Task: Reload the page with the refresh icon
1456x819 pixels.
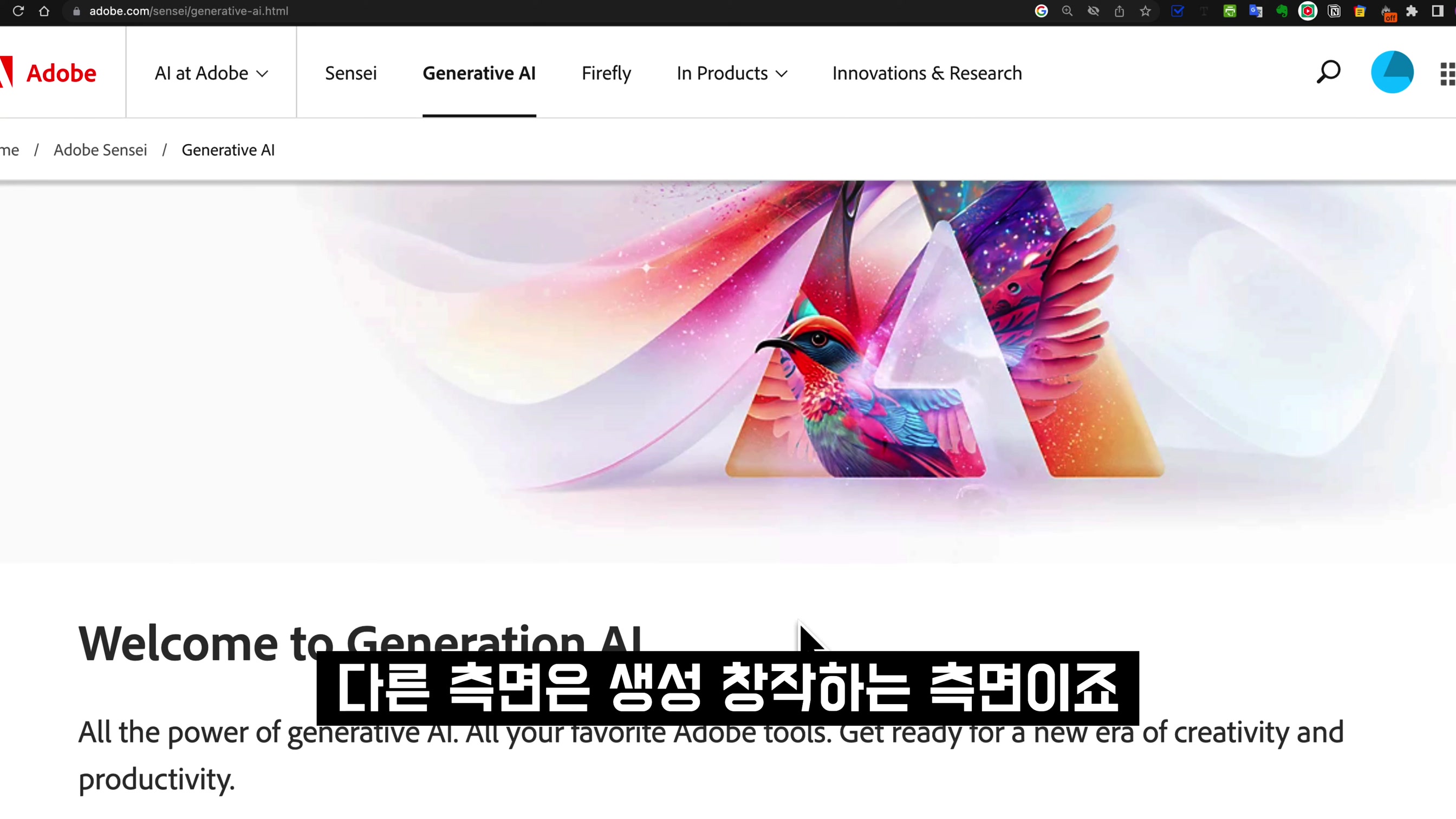Action: pos(18,11)
